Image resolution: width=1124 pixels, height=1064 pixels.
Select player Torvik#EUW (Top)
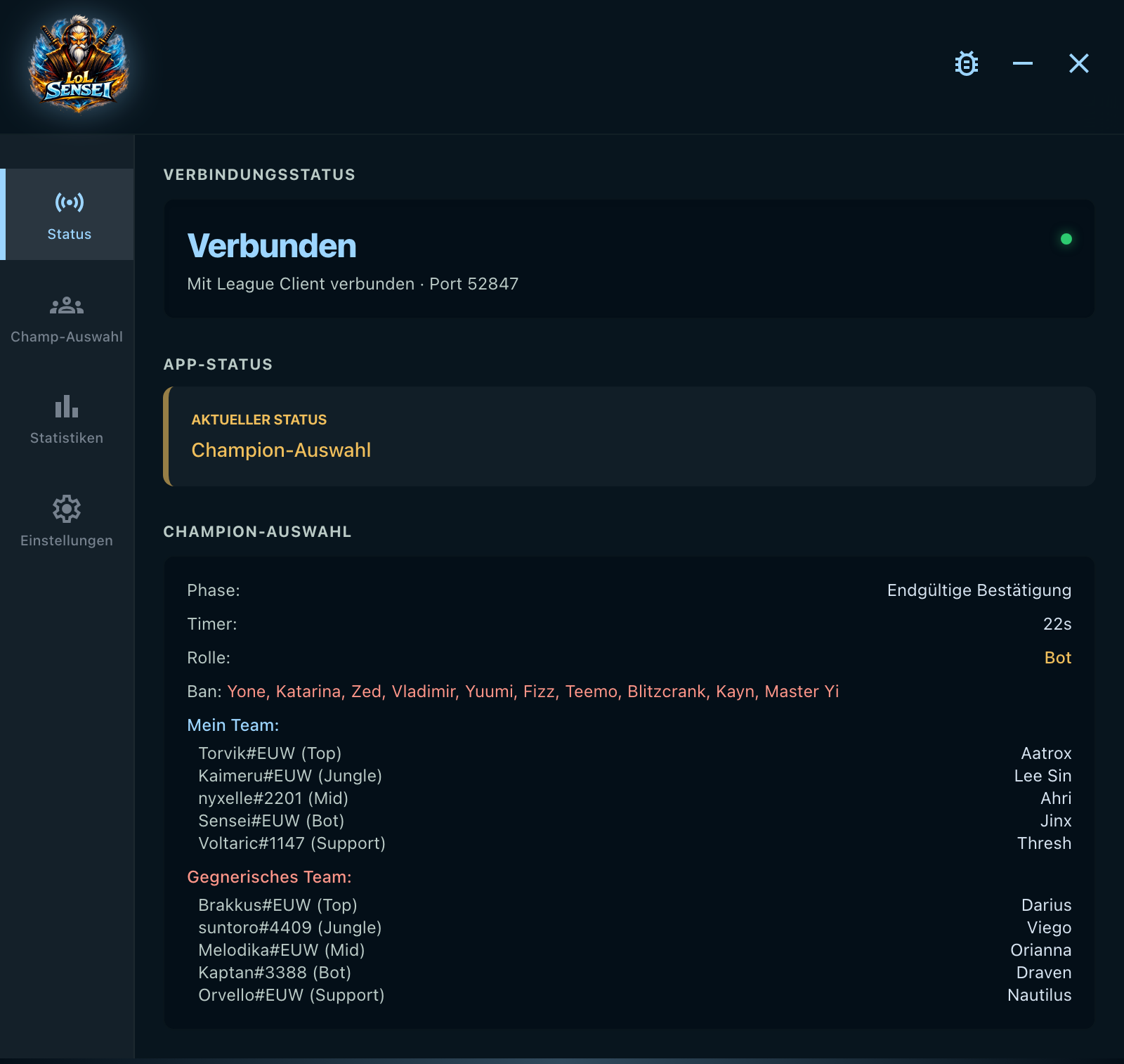[x=270, y=753]
